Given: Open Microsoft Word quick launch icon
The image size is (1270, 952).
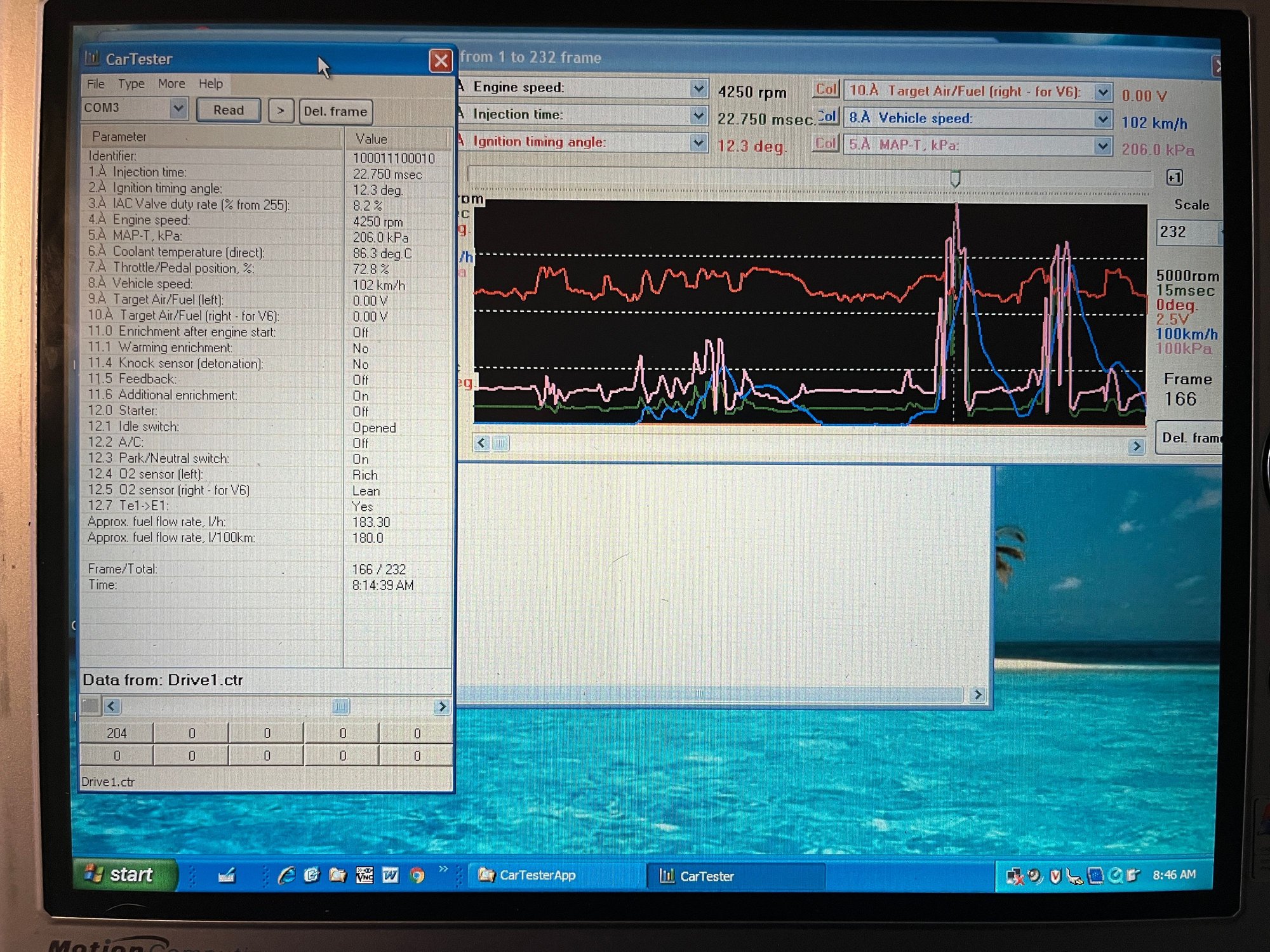Looking at the screenshot, I should [x=390, y=876].
